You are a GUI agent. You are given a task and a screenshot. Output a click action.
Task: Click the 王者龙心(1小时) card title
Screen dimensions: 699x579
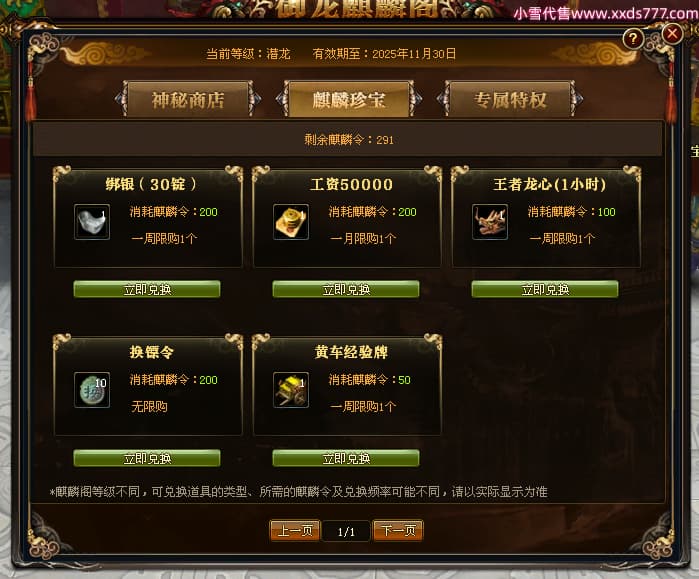coord(549,184)
